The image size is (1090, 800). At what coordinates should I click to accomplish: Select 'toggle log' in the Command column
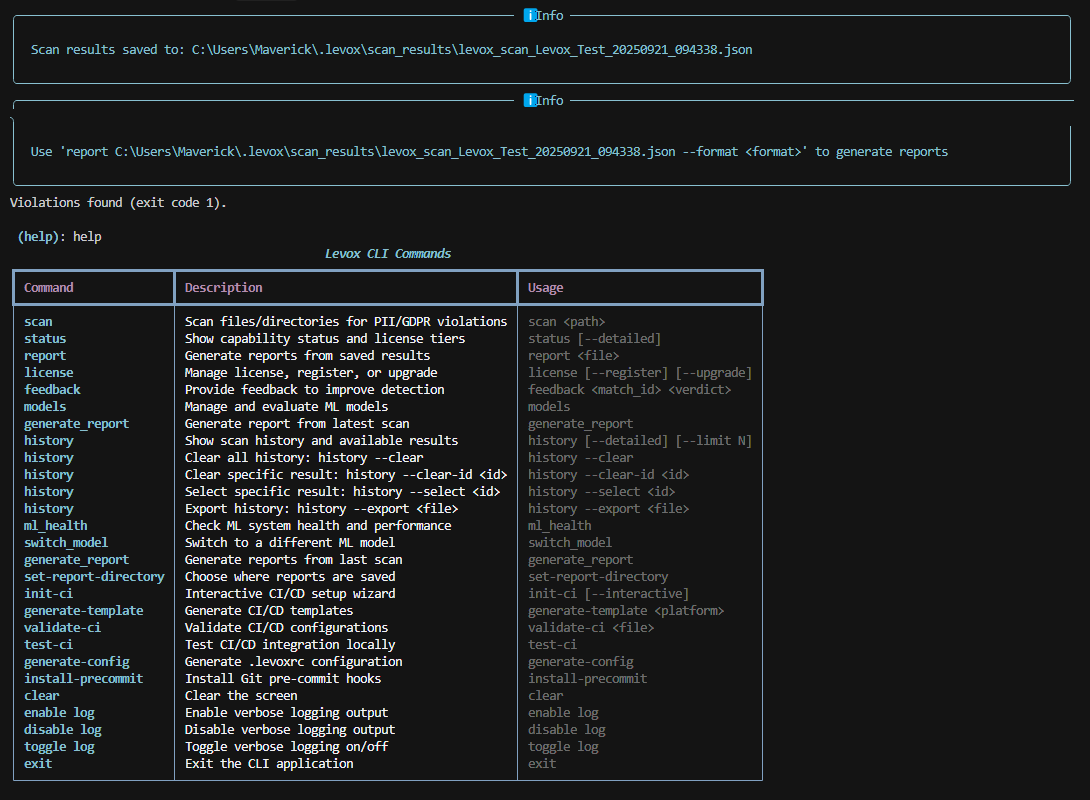[x=59, y=746]
